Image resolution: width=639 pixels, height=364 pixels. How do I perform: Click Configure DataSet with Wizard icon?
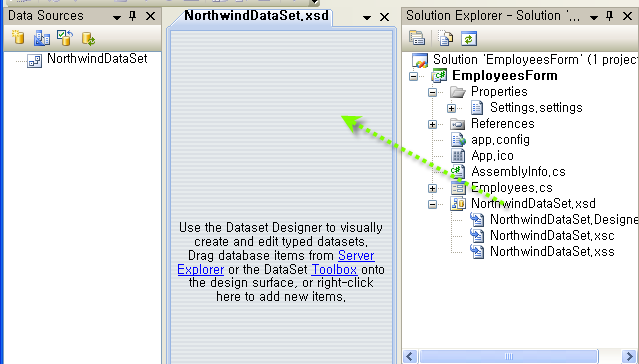click(65, 38)
